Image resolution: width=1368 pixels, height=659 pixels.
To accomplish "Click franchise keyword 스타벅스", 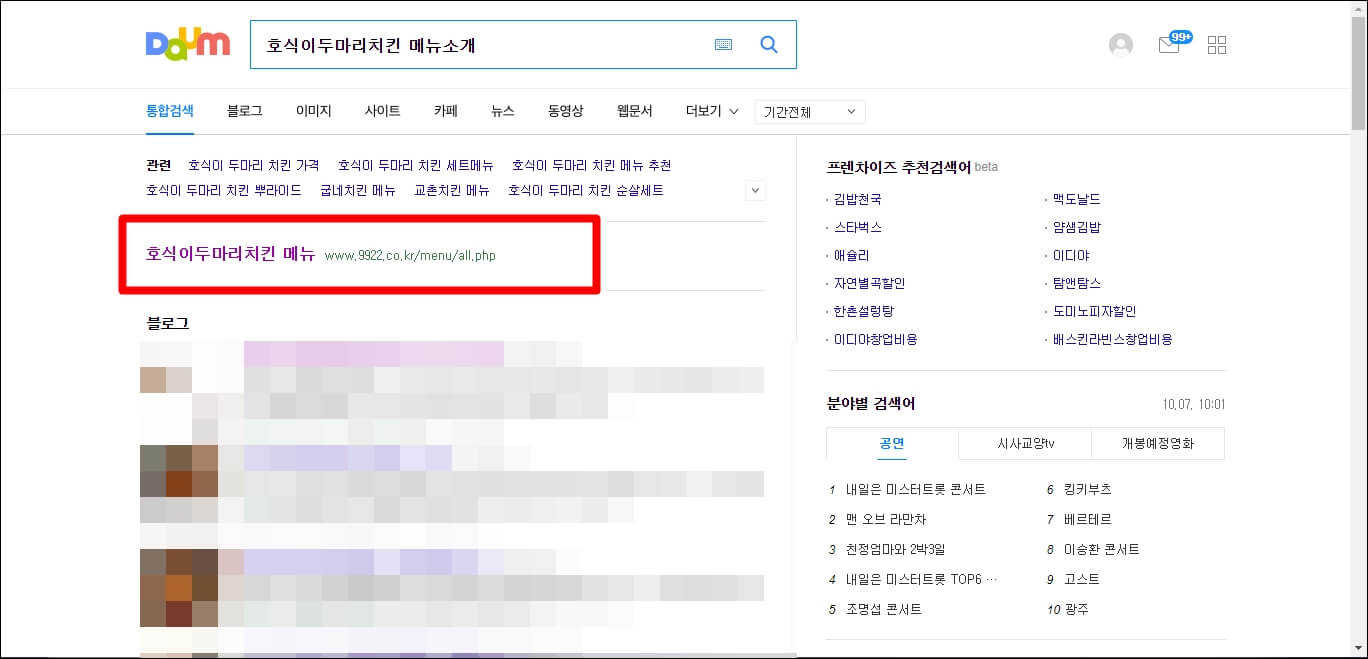I will pyautogui.click(x=858, y=227).
